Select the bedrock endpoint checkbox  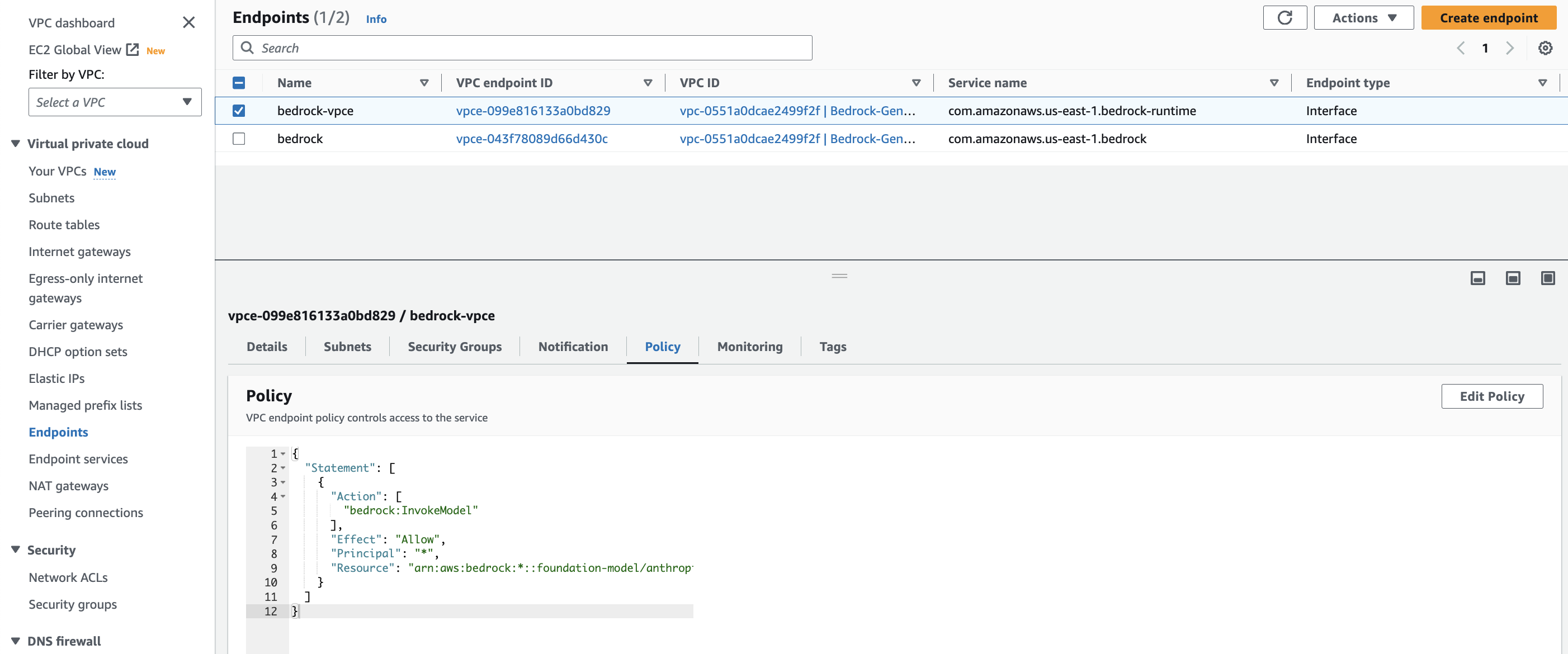[x=239, y=139]
